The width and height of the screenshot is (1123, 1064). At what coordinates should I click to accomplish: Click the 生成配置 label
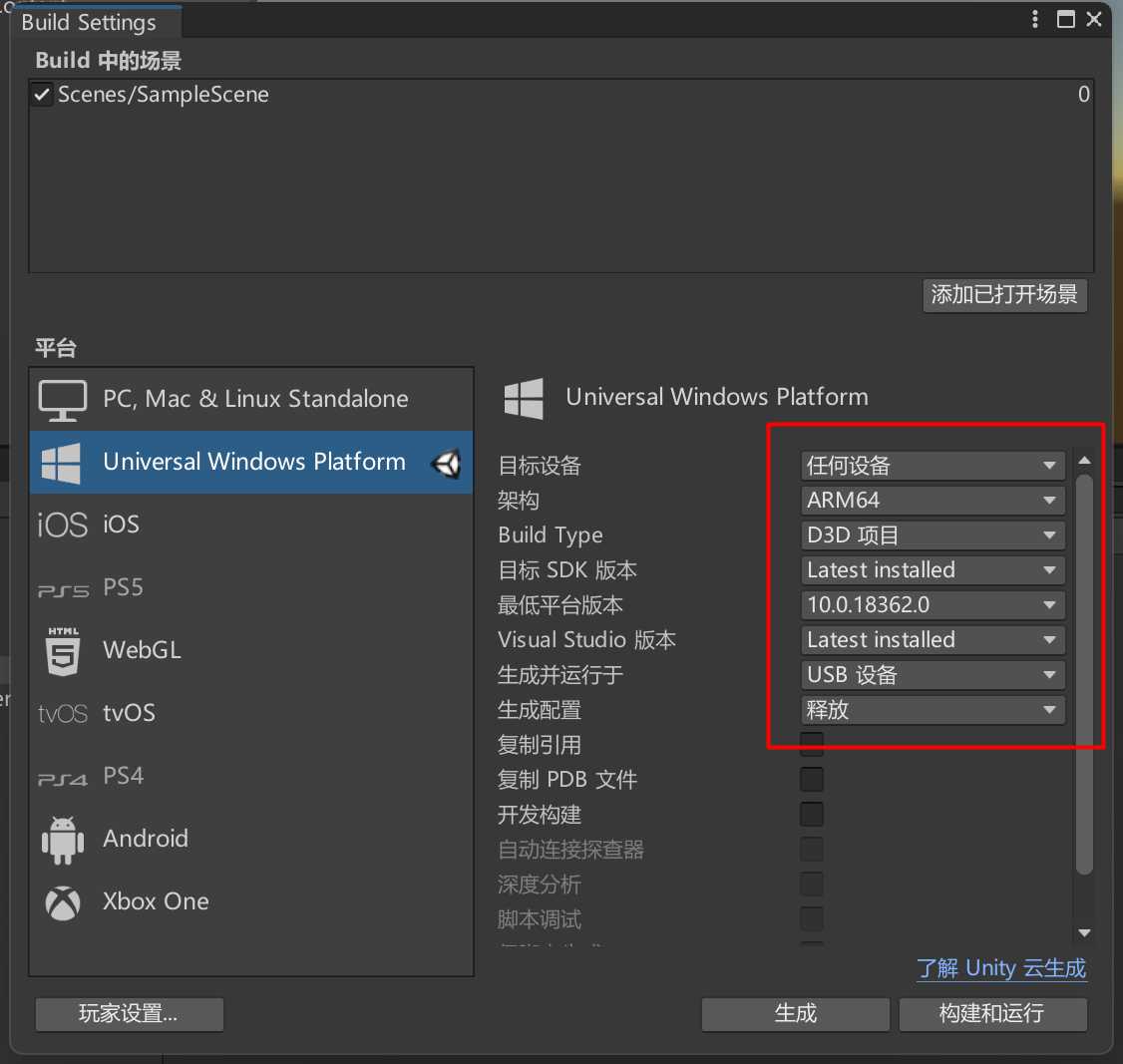540,710
